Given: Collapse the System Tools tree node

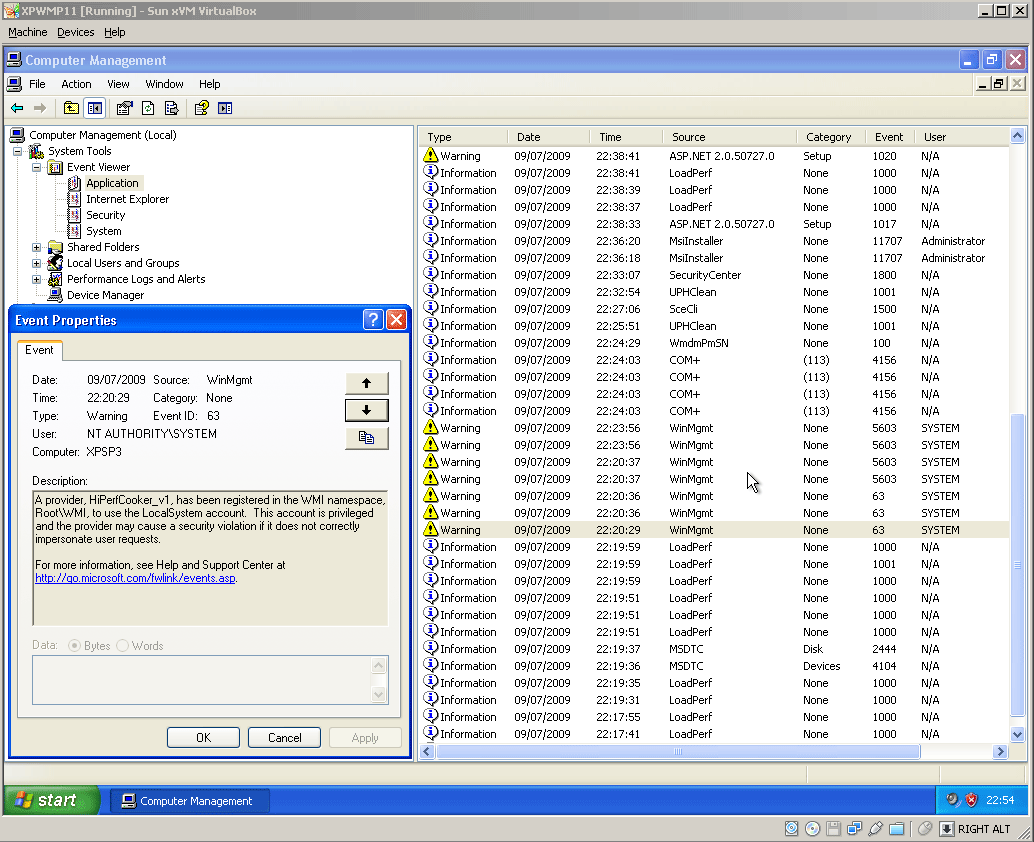Looking at the screenshot, I should point(18,152).
